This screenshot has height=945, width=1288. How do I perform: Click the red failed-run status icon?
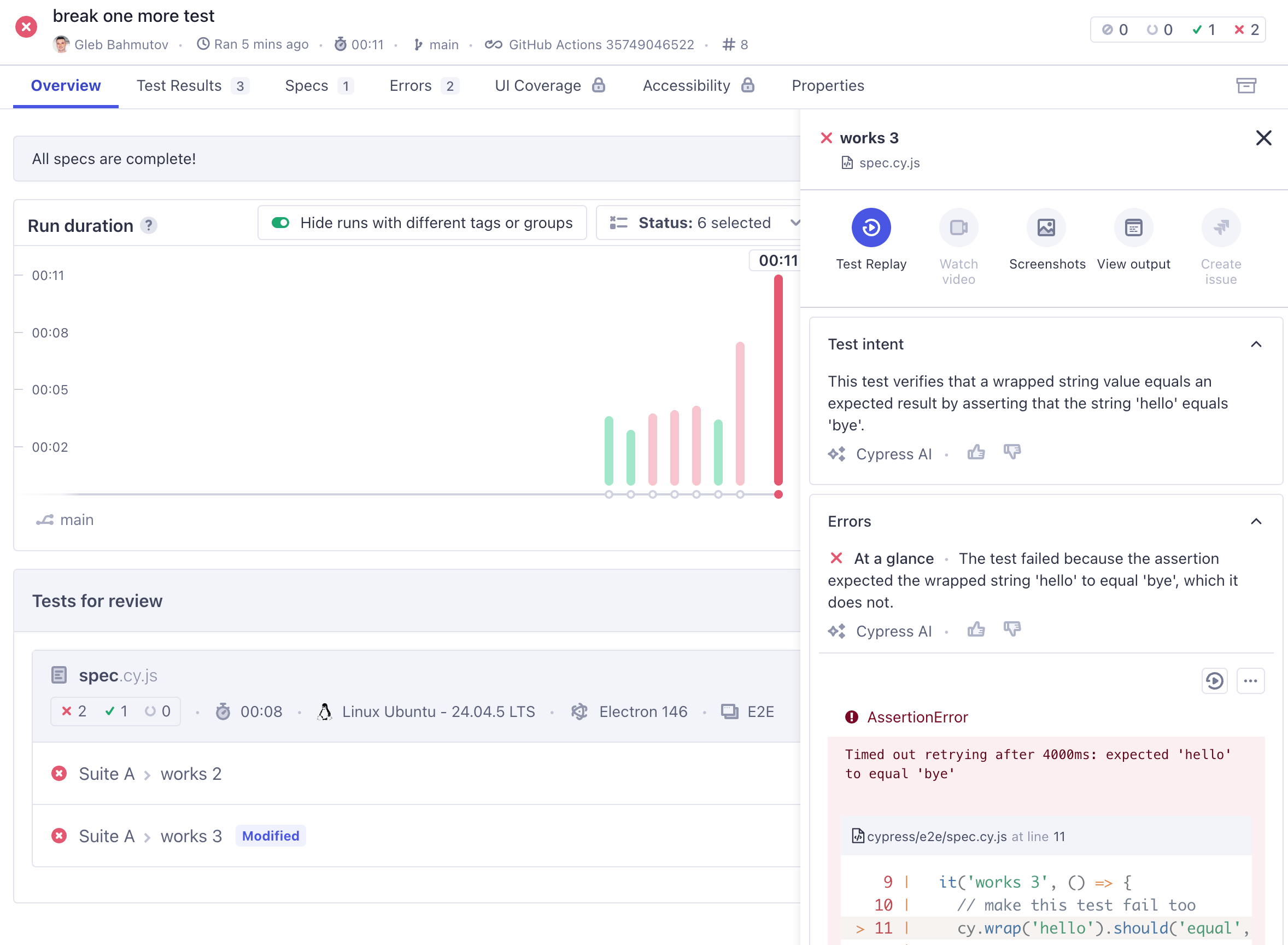click(26, 27)
